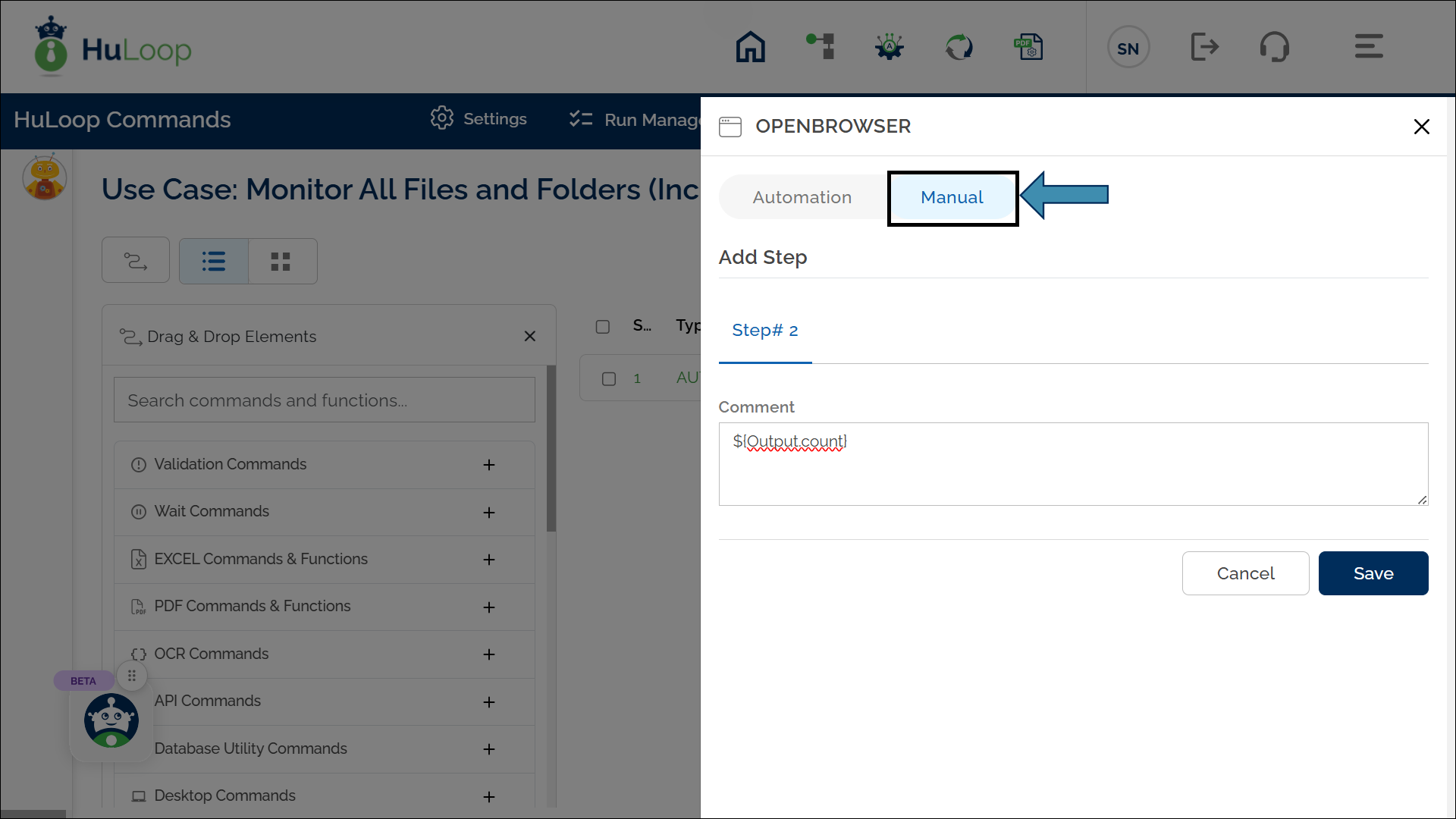The height and width of the screenshot is (819, 1456).
Task: Switch to the Automation tab
Action: tap(802, 197)
